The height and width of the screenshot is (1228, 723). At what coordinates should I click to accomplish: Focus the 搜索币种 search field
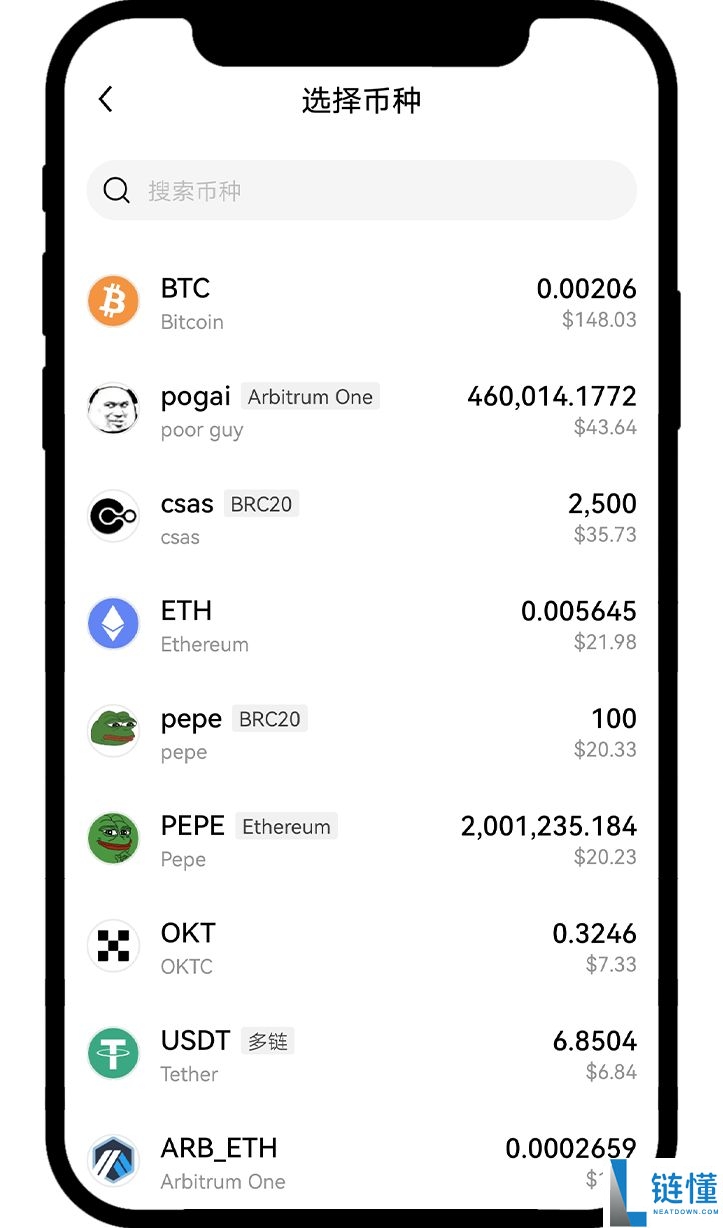pyautogui.click(x=380, y=190)
